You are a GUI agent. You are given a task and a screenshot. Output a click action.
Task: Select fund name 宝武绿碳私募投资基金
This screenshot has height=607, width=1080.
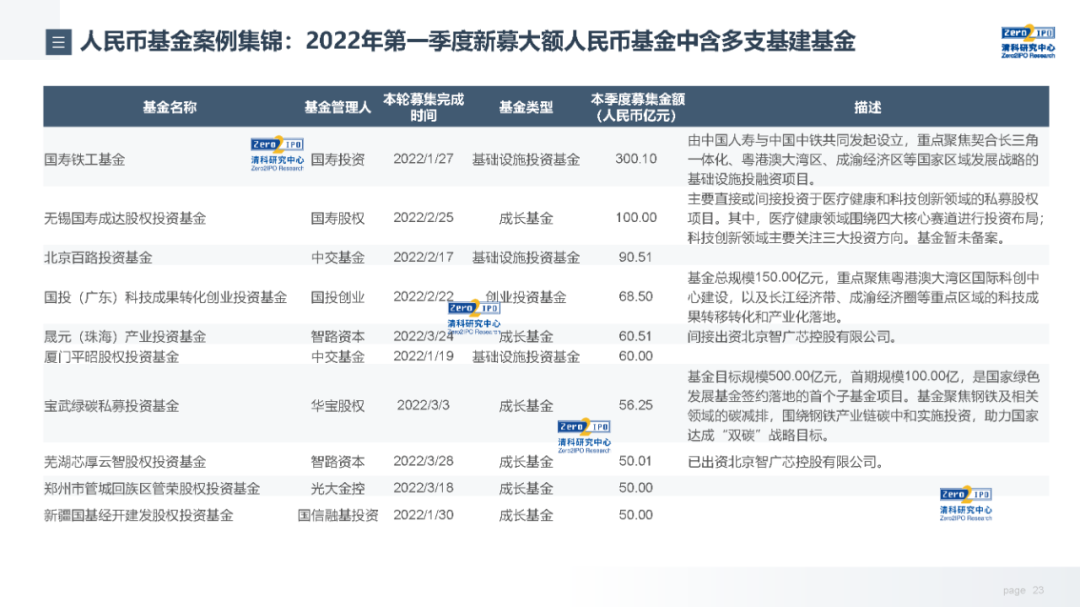[112, 406]
